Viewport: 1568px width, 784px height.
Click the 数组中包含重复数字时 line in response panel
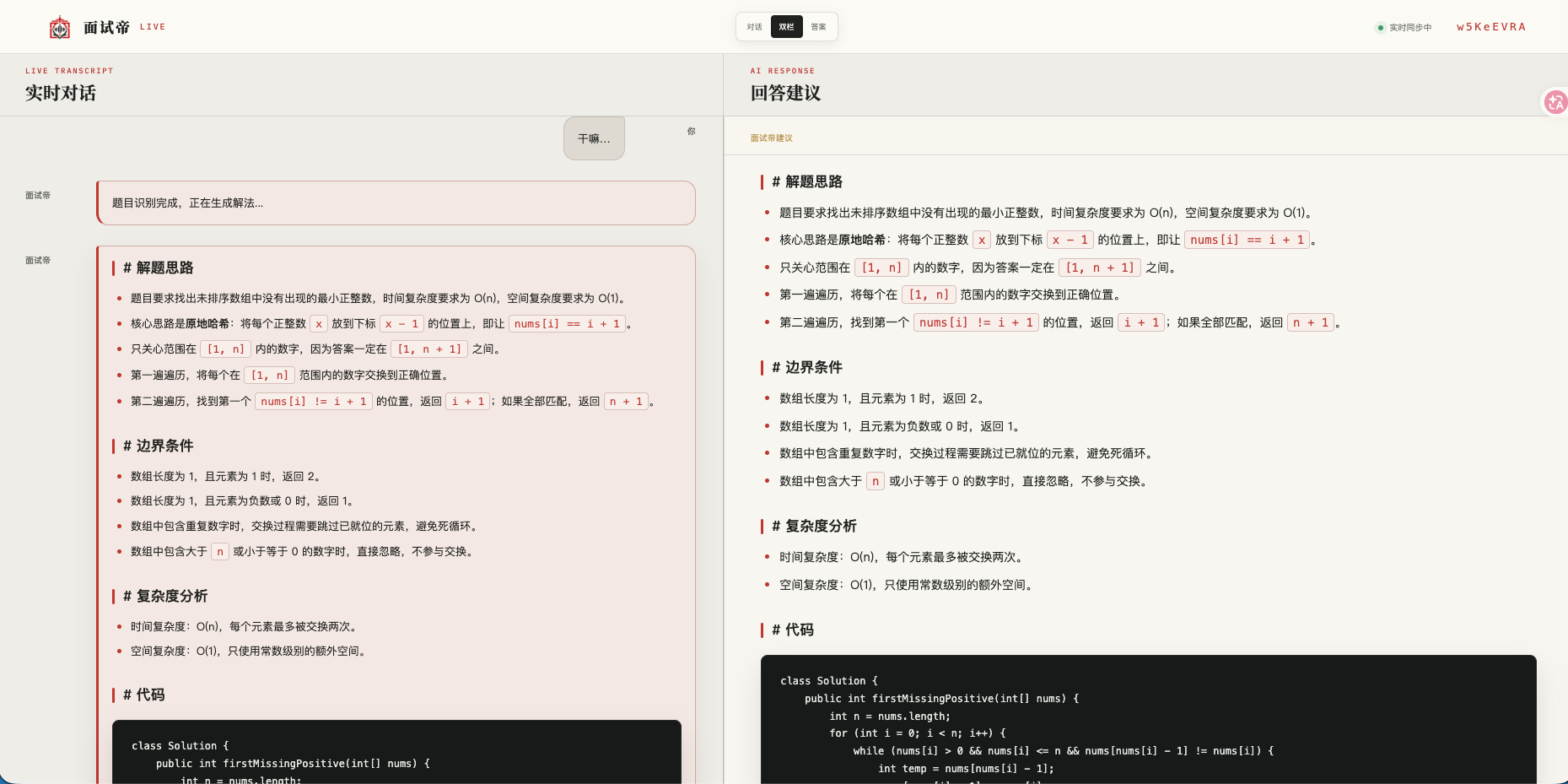(x=967, y=453)
